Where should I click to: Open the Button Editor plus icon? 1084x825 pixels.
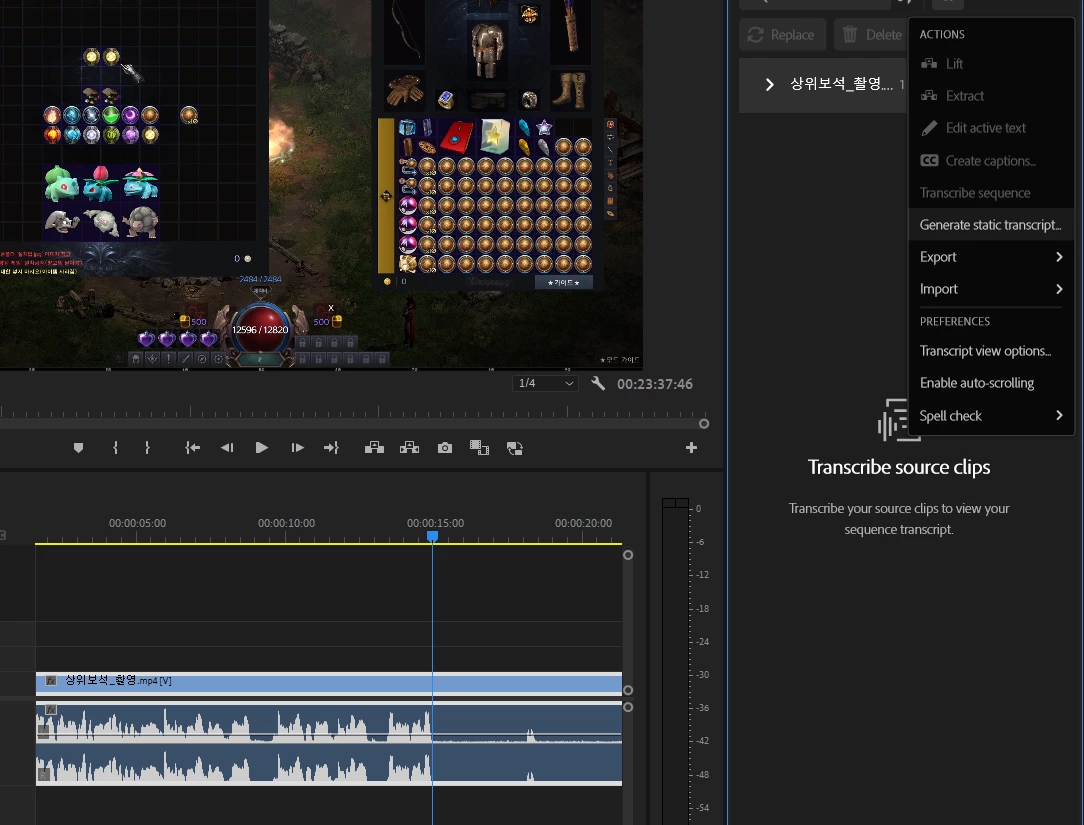pos(691,448)
